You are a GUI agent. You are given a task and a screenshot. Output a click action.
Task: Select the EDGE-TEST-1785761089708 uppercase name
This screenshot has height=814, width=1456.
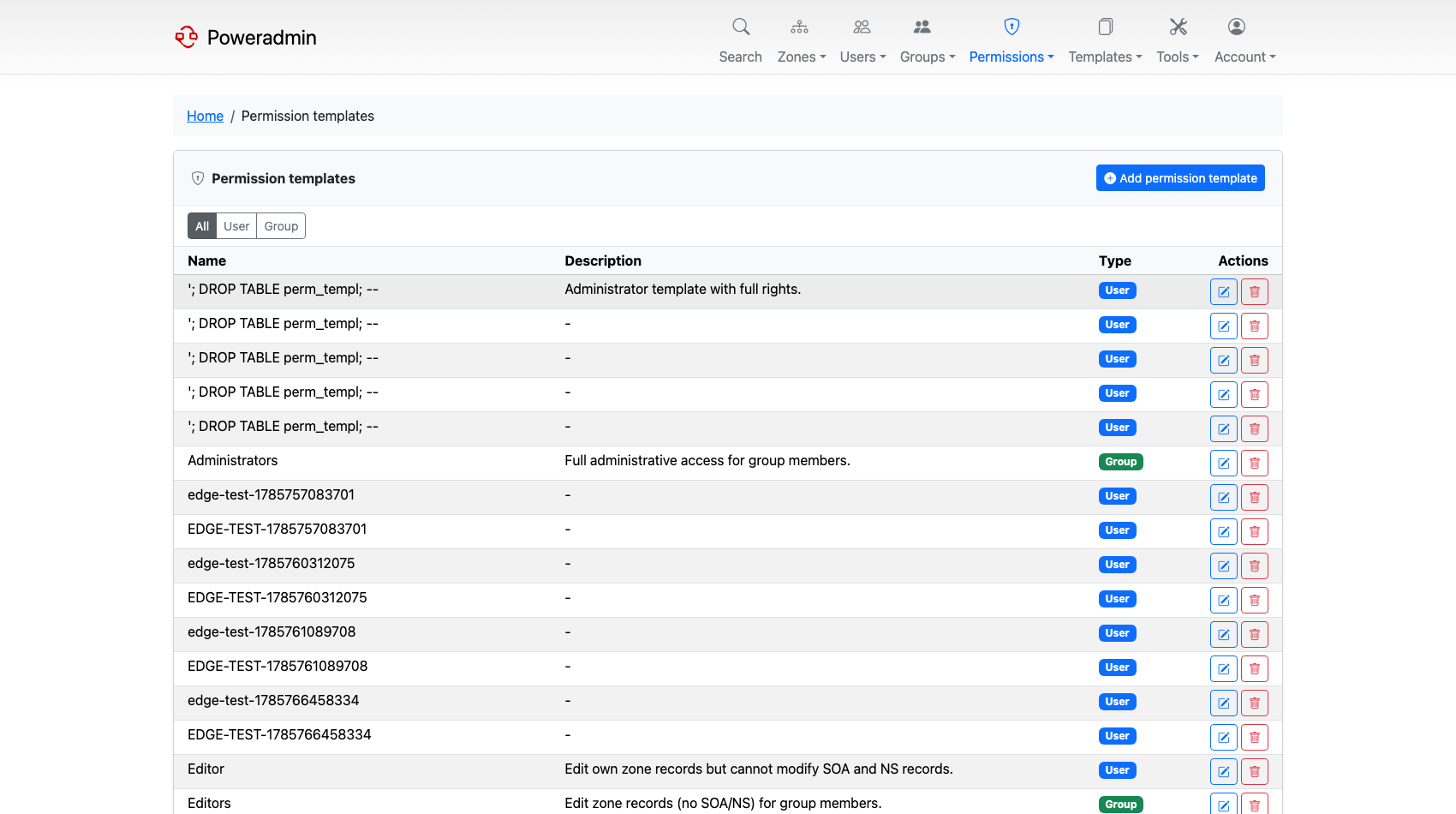coord(277,667)
